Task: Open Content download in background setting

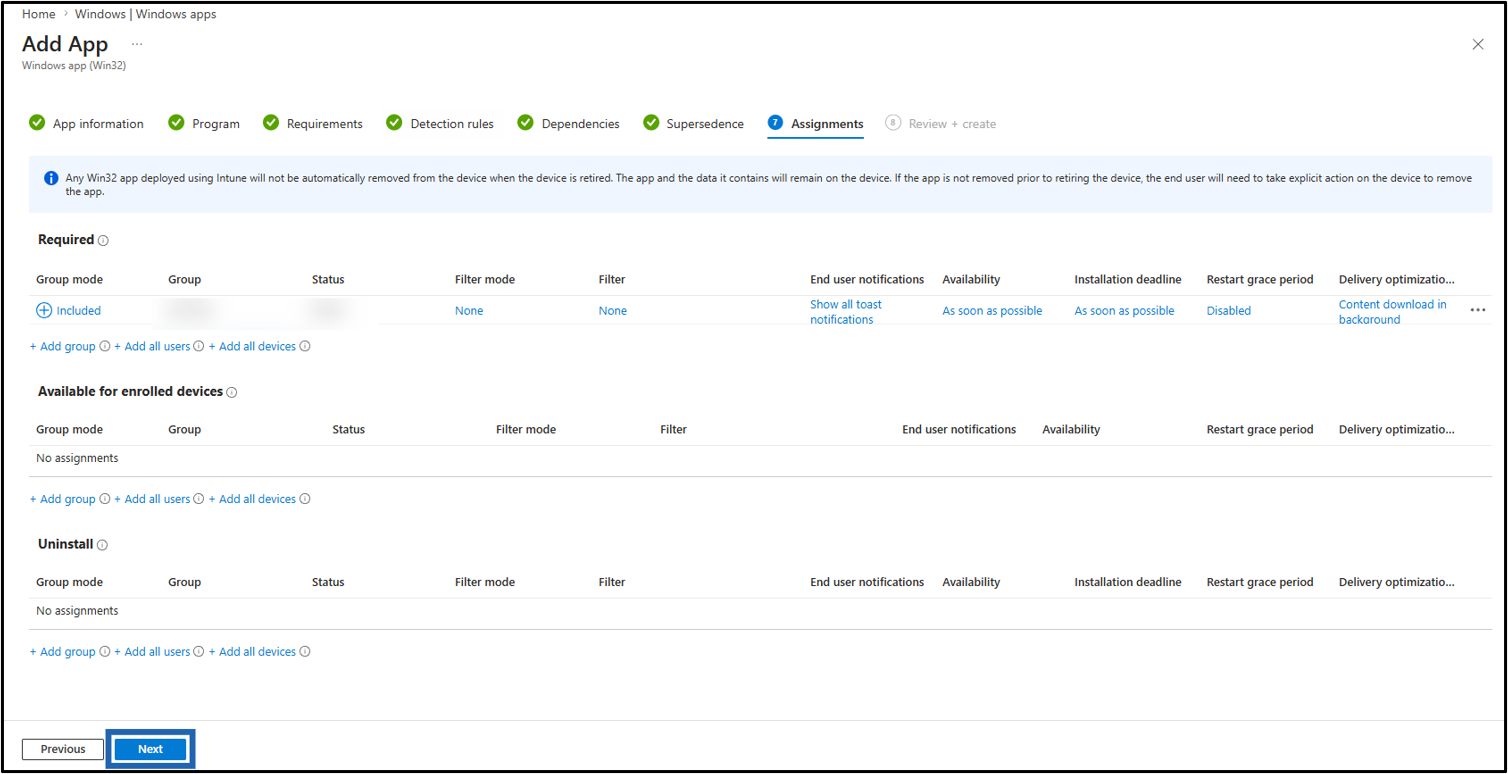Action: pos(1393,312)
